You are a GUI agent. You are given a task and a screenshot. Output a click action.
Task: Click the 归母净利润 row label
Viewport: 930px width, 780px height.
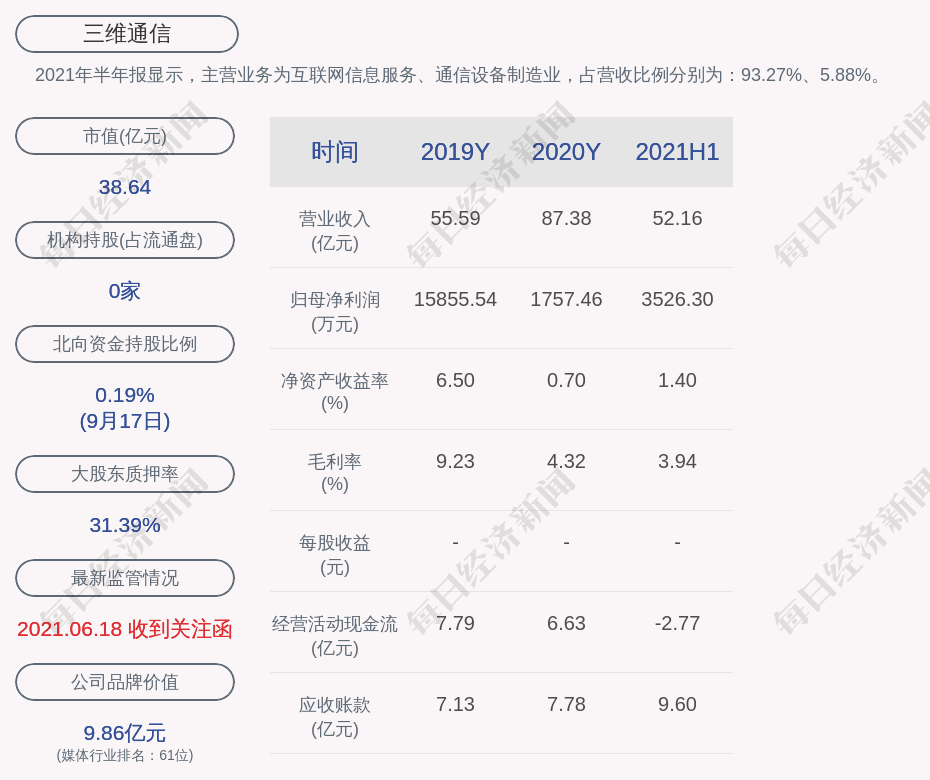[335, 312]
